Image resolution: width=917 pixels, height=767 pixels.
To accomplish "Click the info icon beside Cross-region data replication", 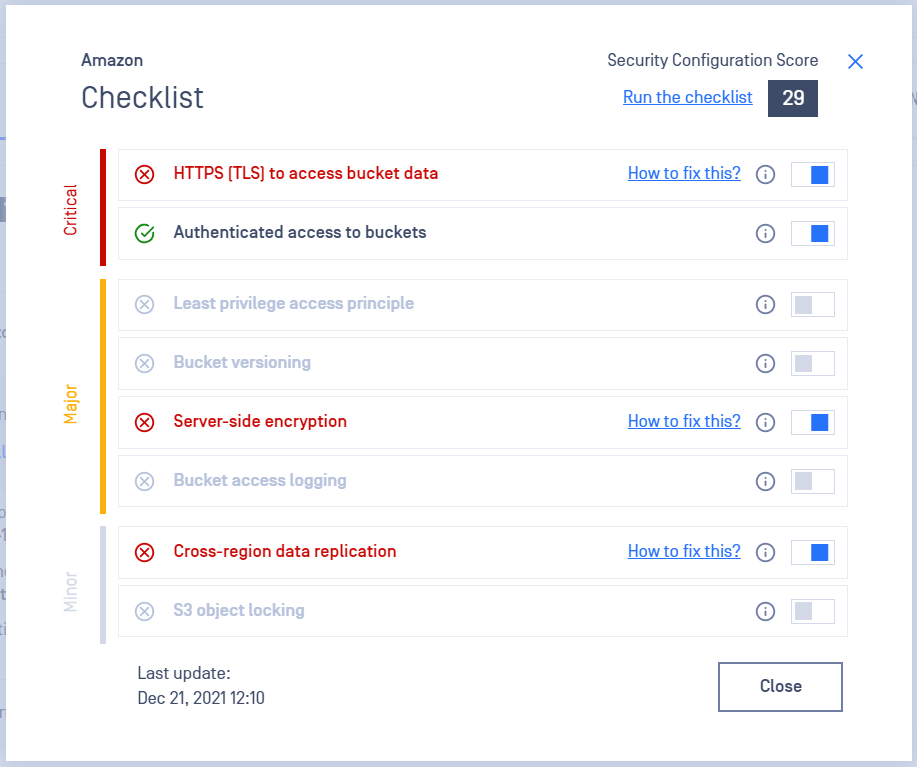I will click(x=765, y=552).
